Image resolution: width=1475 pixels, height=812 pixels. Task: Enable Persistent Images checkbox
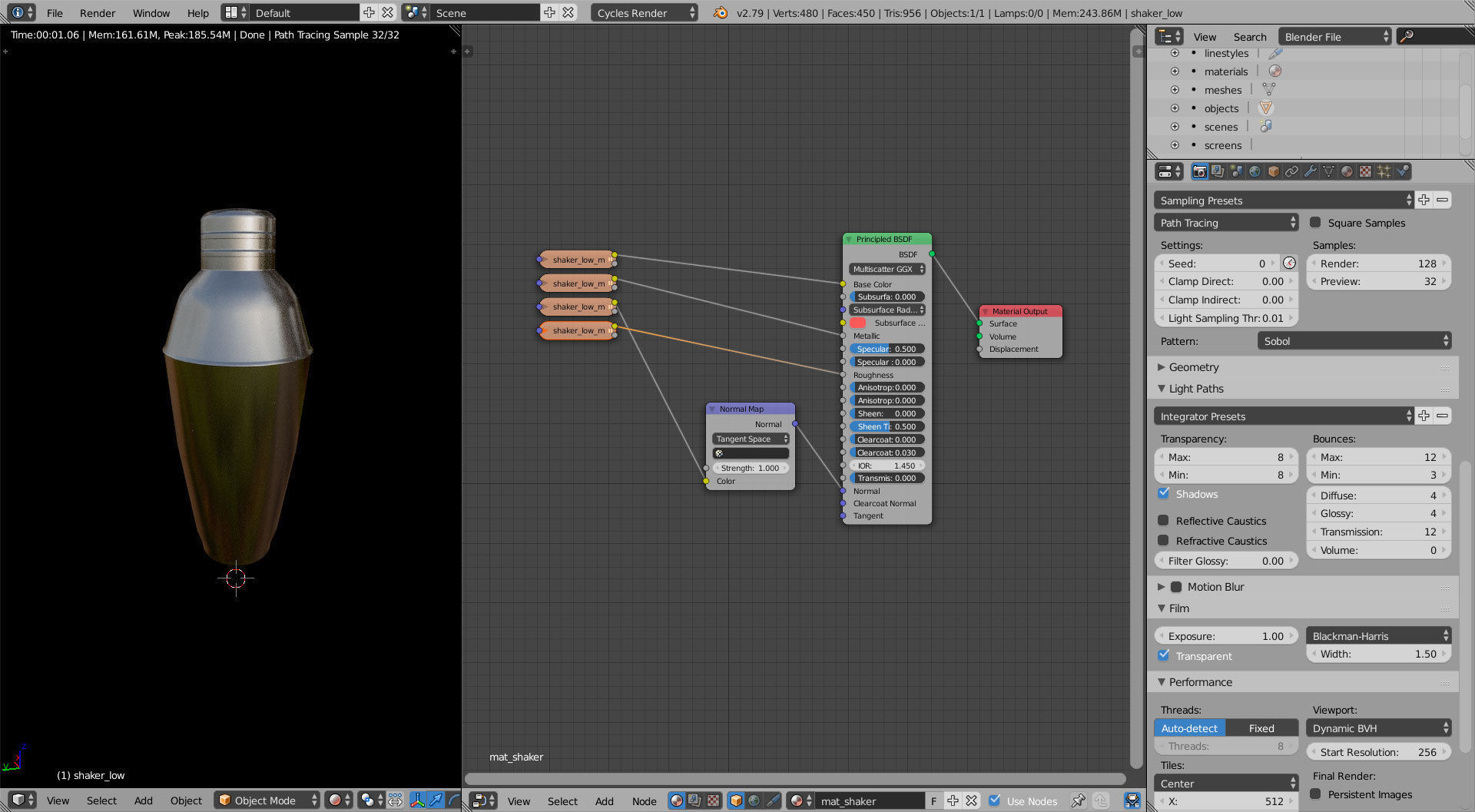[1315, 794]
